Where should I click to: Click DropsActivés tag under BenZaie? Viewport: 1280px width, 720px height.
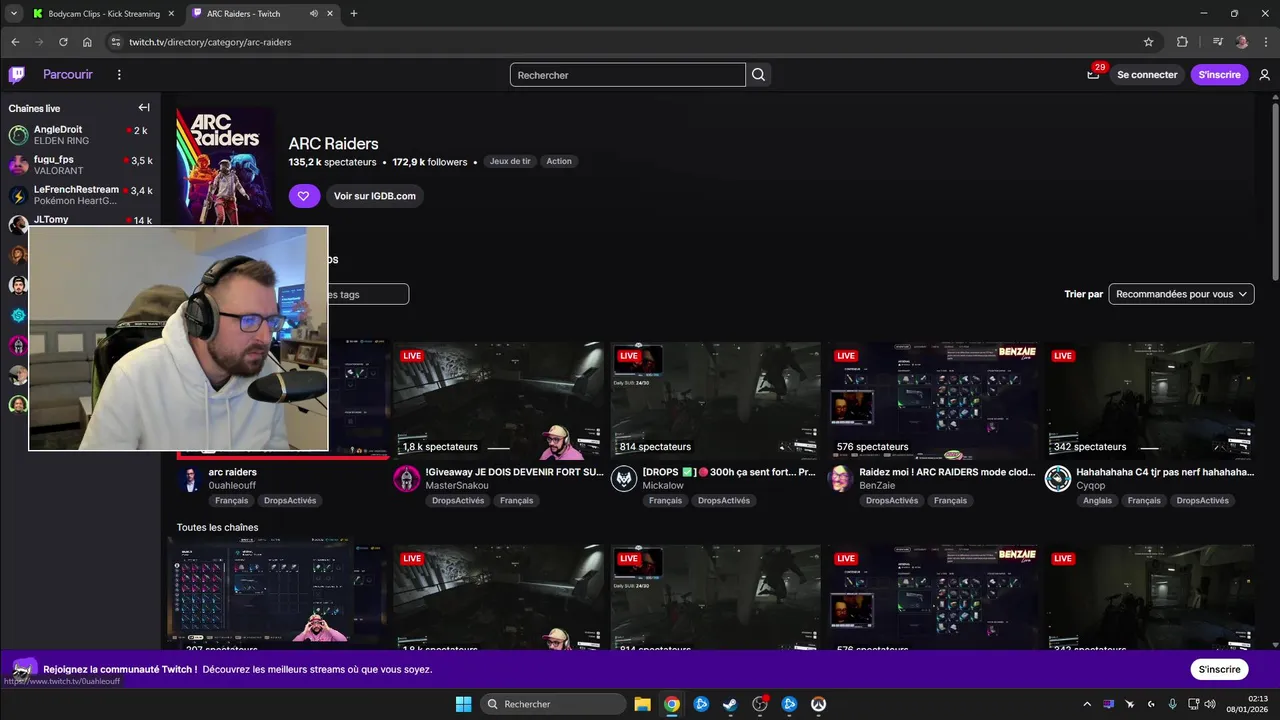(892, 501)
